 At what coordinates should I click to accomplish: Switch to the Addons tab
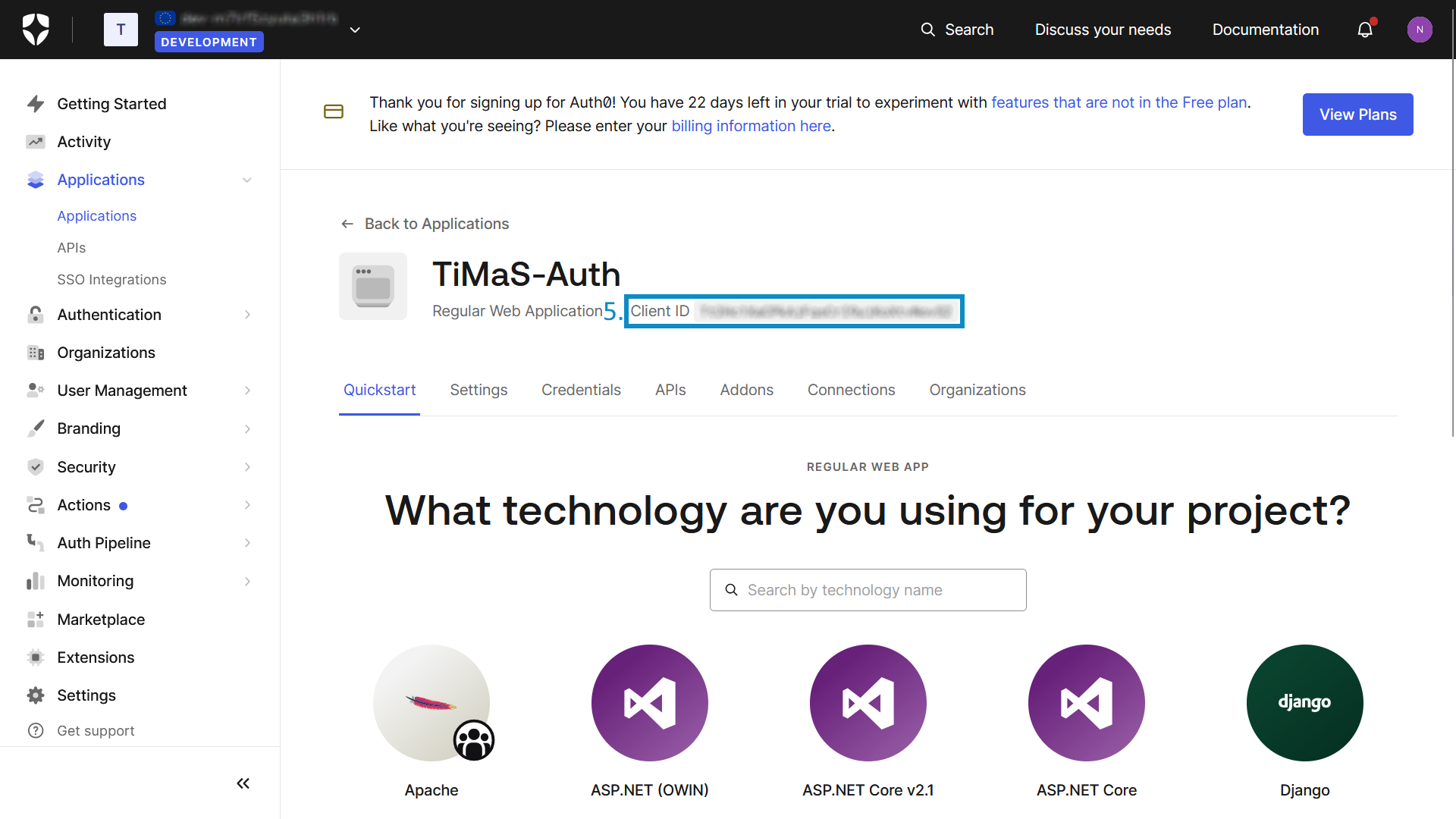coord(746,390)
